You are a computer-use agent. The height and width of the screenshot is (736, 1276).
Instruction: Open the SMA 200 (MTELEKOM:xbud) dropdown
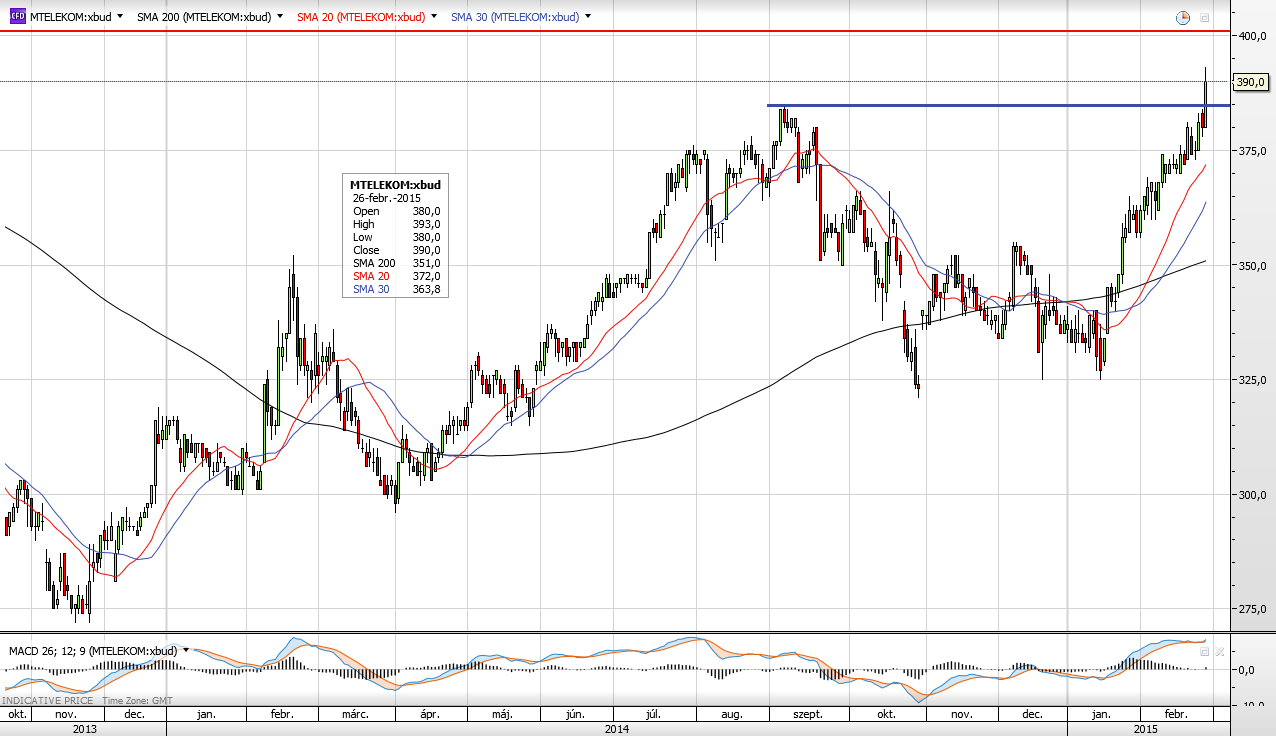point(279,17)
